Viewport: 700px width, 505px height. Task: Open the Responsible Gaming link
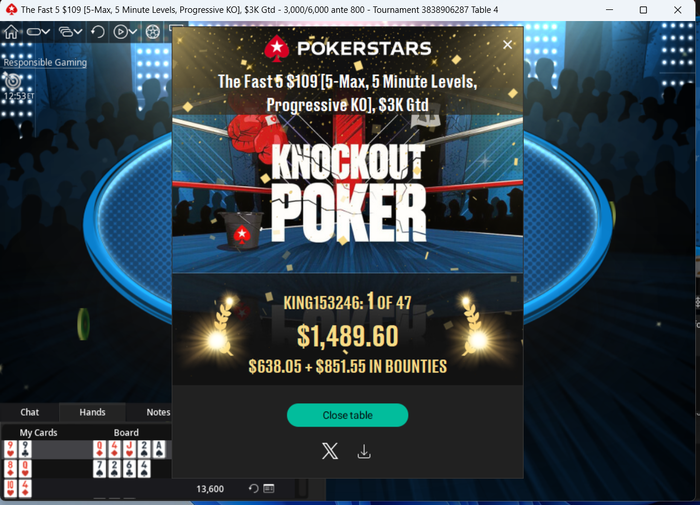45,63
